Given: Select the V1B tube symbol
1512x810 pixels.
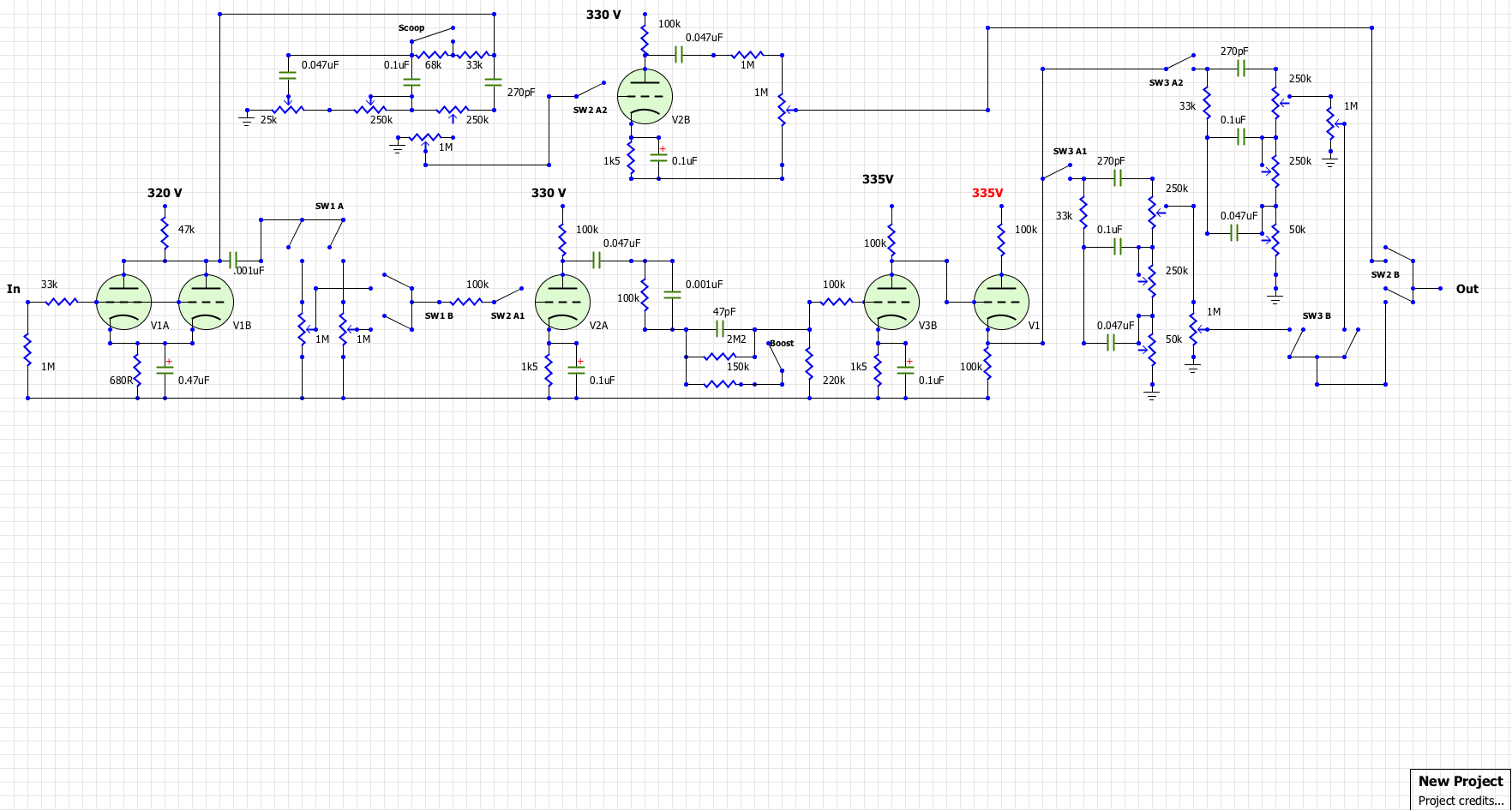Looking at the screenshot, I should point(206,302).
